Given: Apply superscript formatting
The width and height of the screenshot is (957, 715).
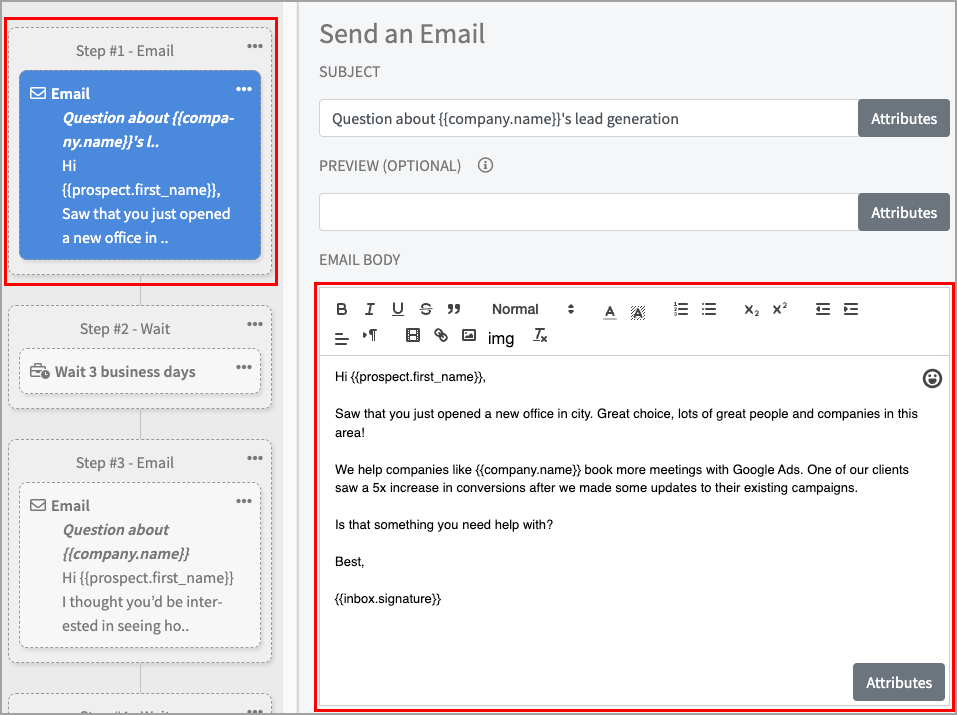Looking at the screenshot, I should tap(780, 309).
